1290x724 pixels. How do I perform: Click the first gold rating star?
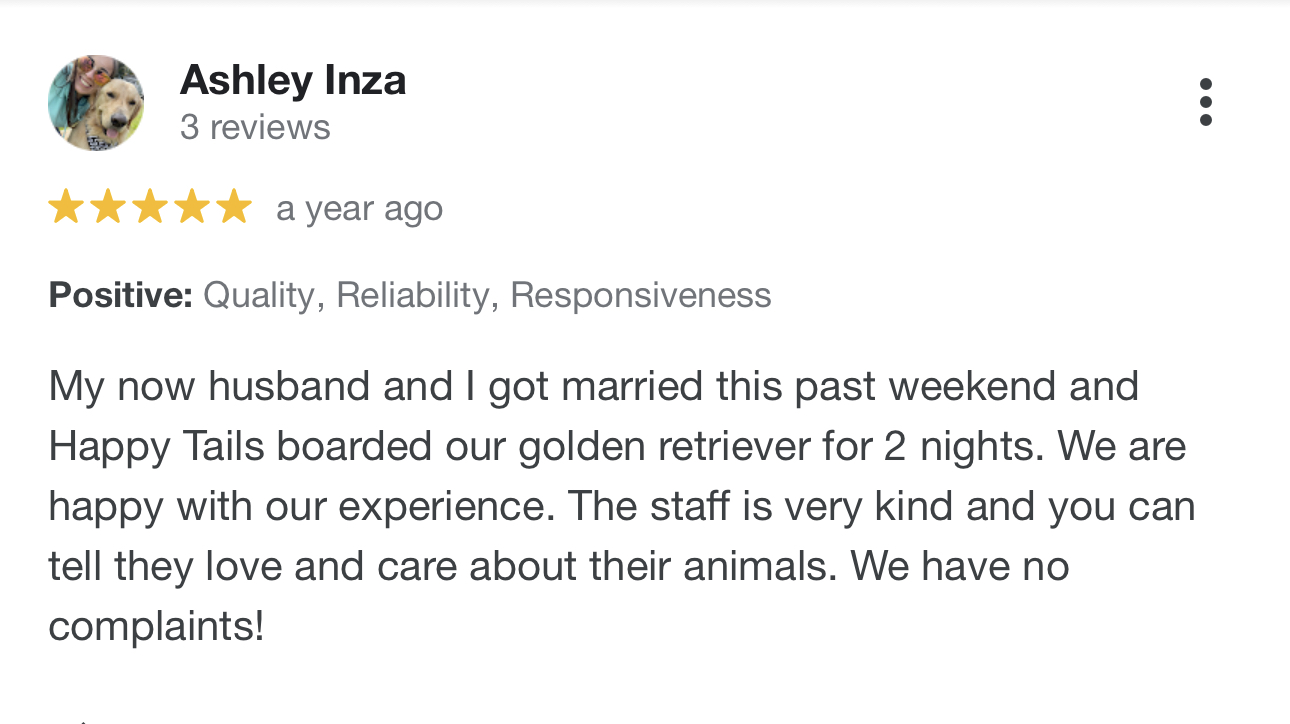[x=65, y=208]
